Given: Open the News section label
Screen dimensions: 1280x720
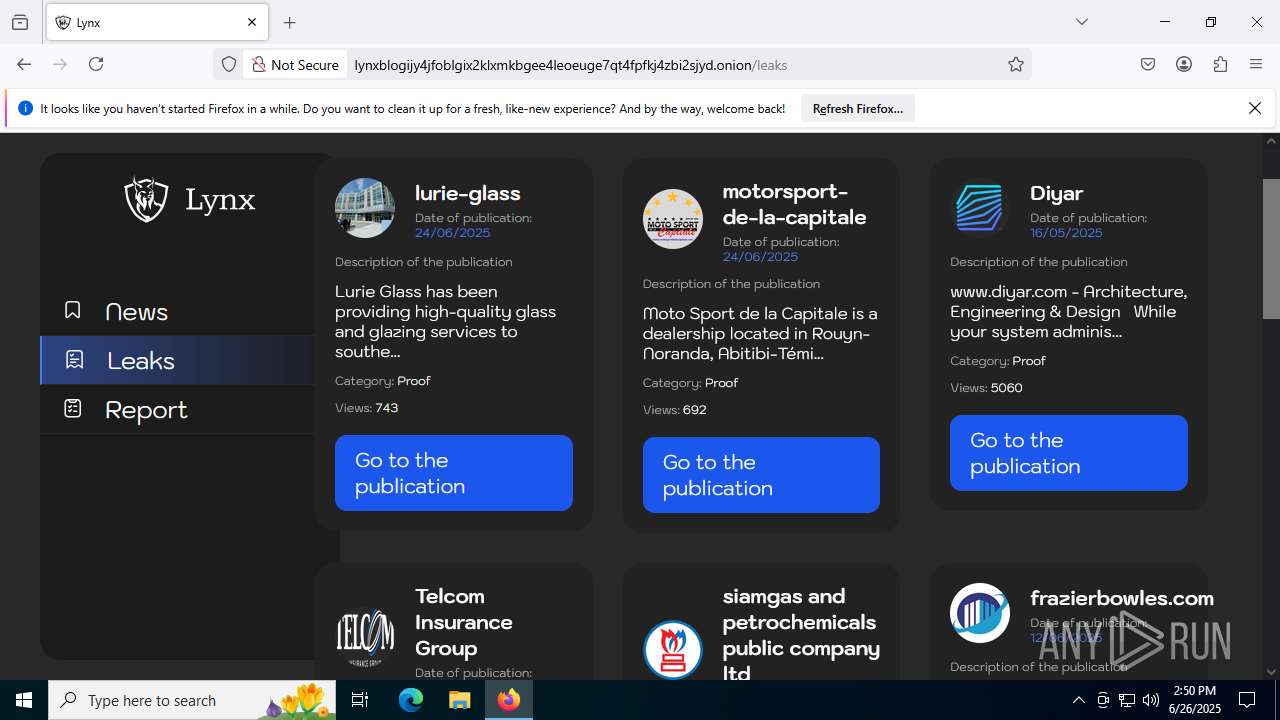Looking at the screenshot, I should click(136, 312).
